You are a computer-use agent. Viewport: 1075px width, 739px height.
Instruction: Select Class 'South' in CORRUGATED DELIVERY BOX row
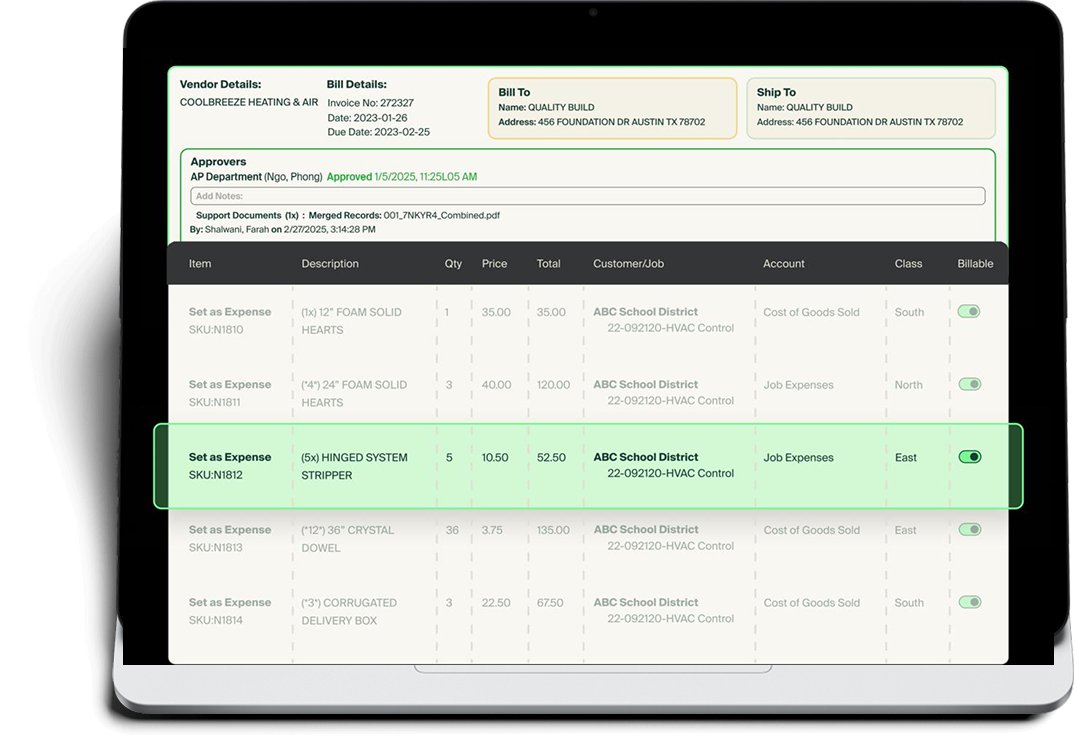coord(909,603)
